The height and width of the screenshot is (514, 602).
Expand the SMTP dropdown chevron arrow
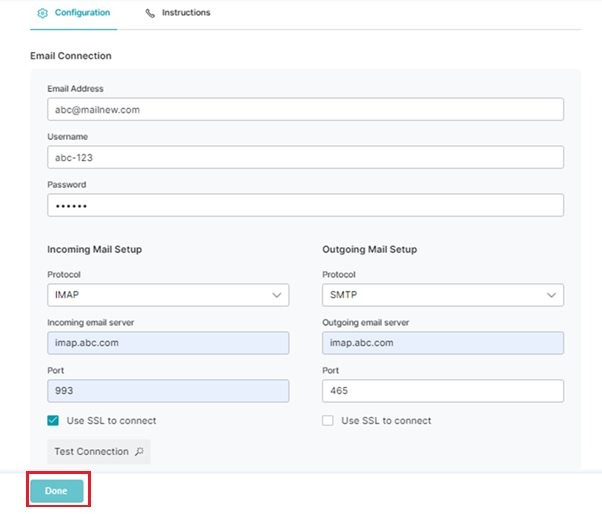pos(552,295)
